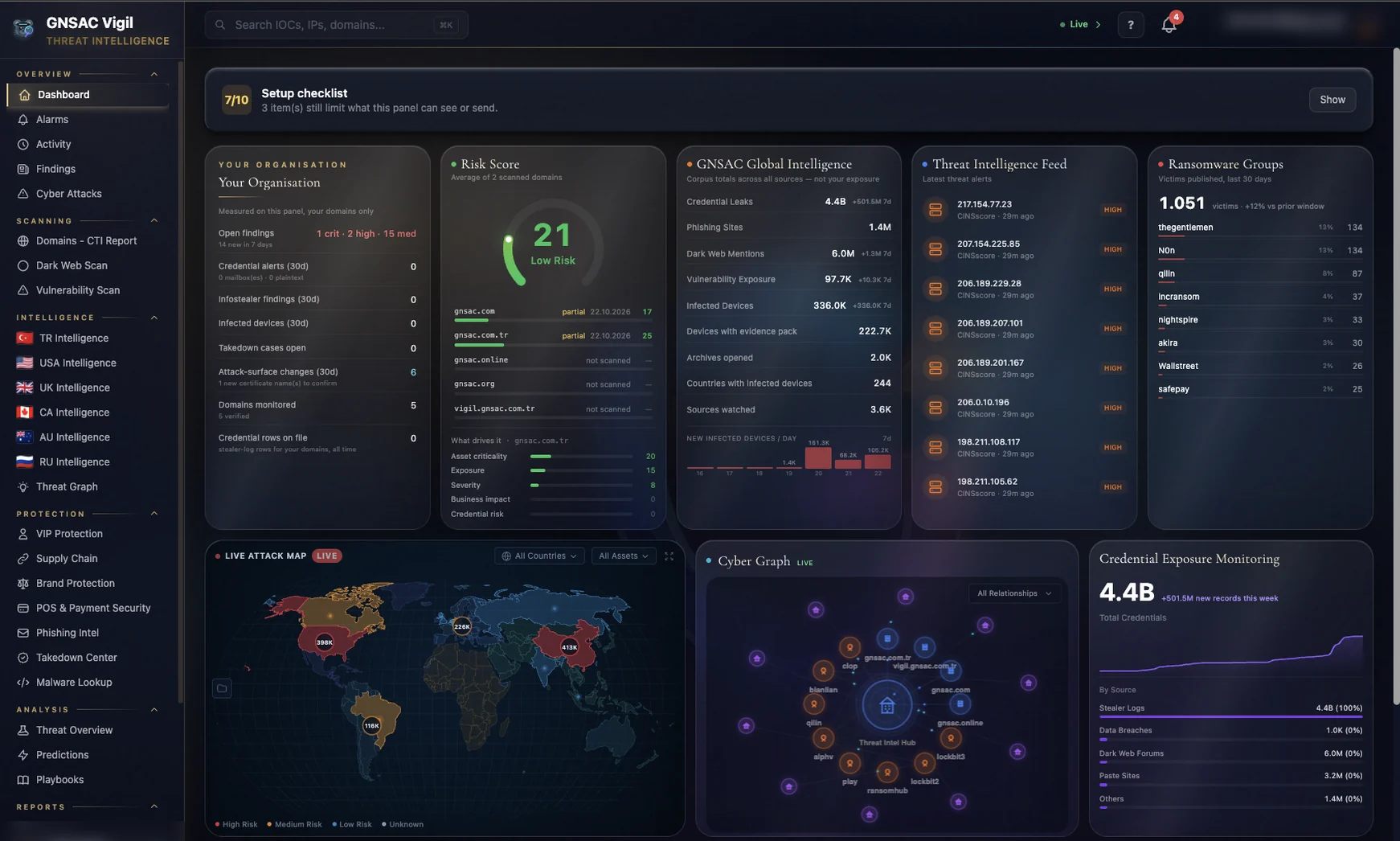Click the 398K marker on USA
The width and height of the screenshot is (1400, 841).
click(325, 642)
